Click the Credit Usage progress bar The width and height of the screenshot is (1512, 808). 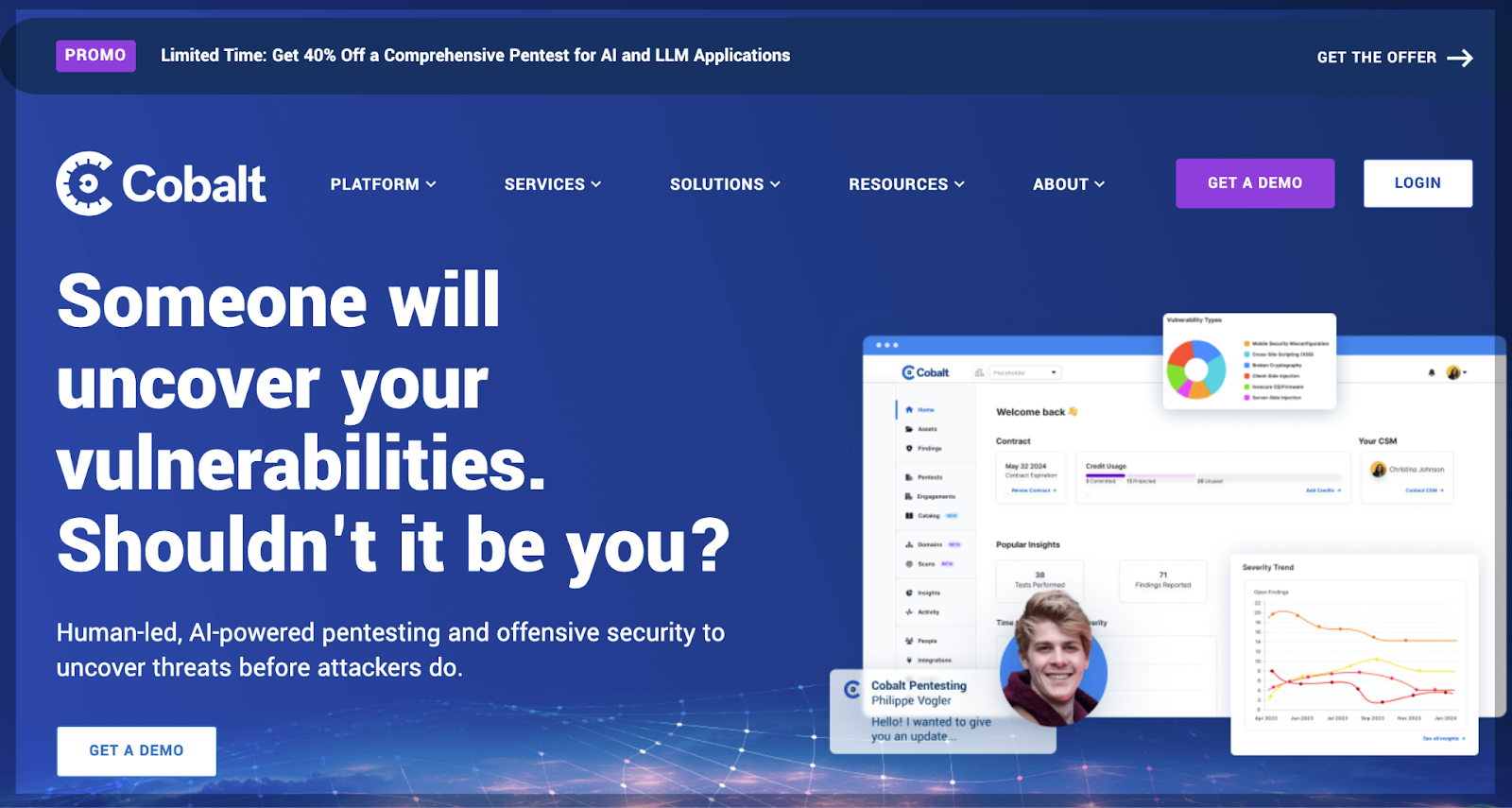[x=1212, y=475]
